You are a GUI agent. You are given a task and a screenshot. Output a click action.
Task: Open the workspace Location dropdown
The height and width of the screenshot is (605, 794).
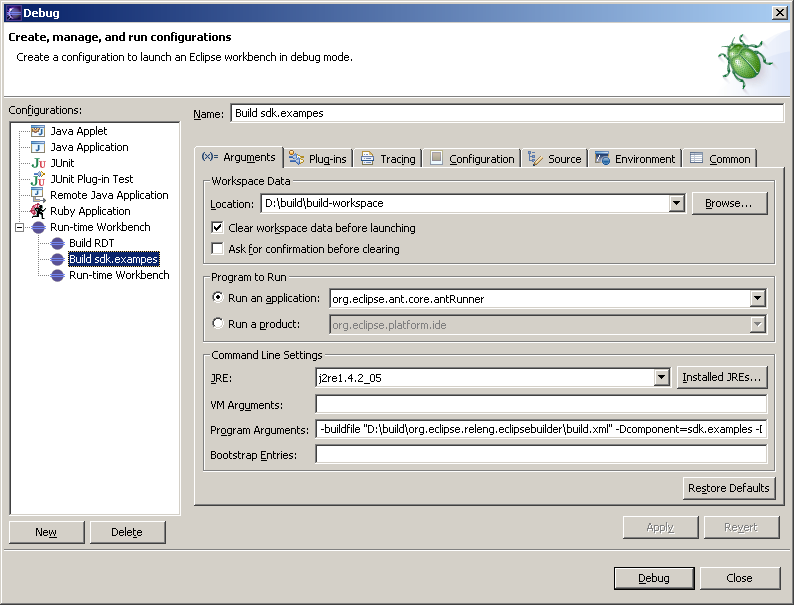pos(676,204)
